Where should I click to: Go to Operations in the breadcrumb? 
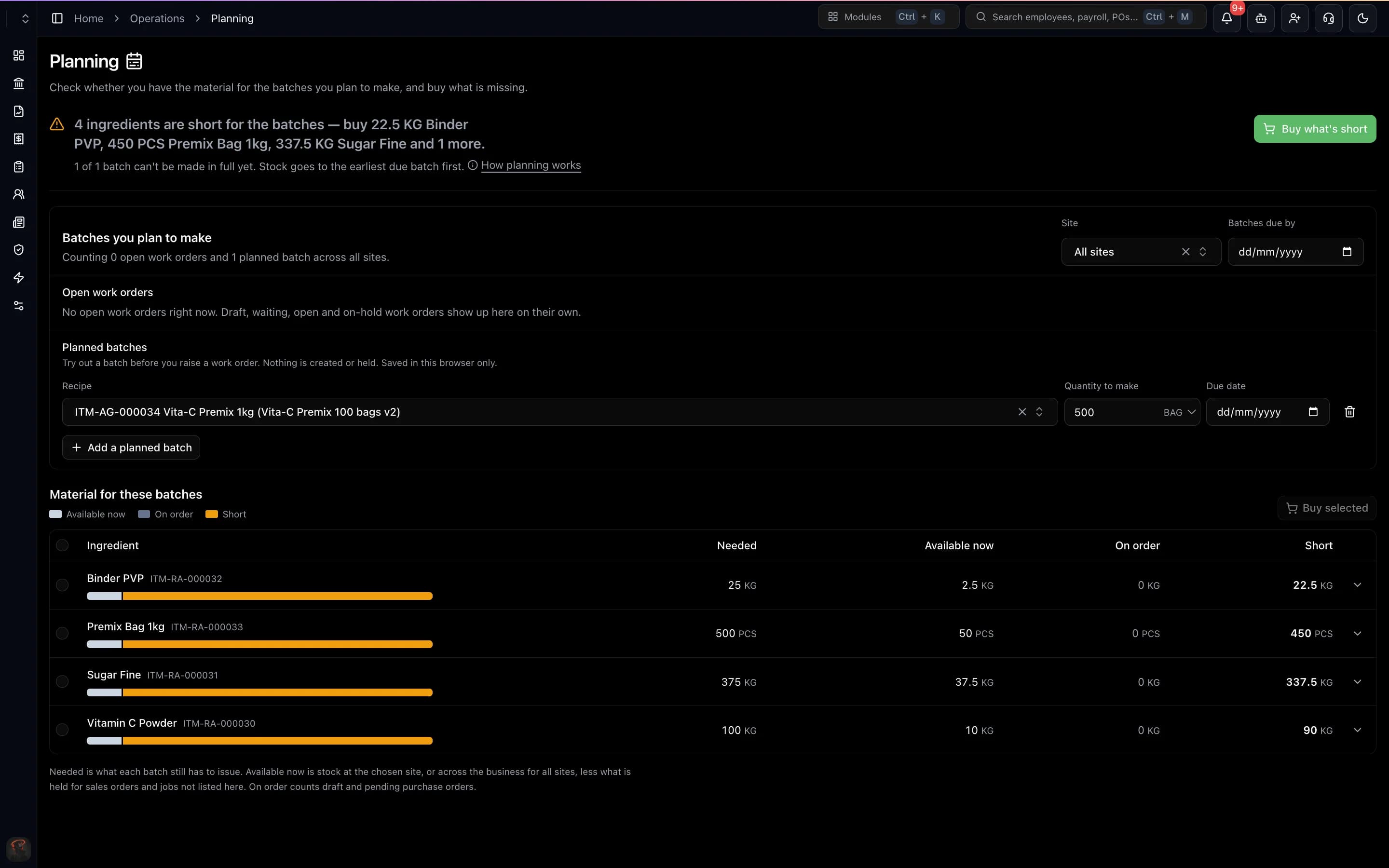click(x=157, y=18)
